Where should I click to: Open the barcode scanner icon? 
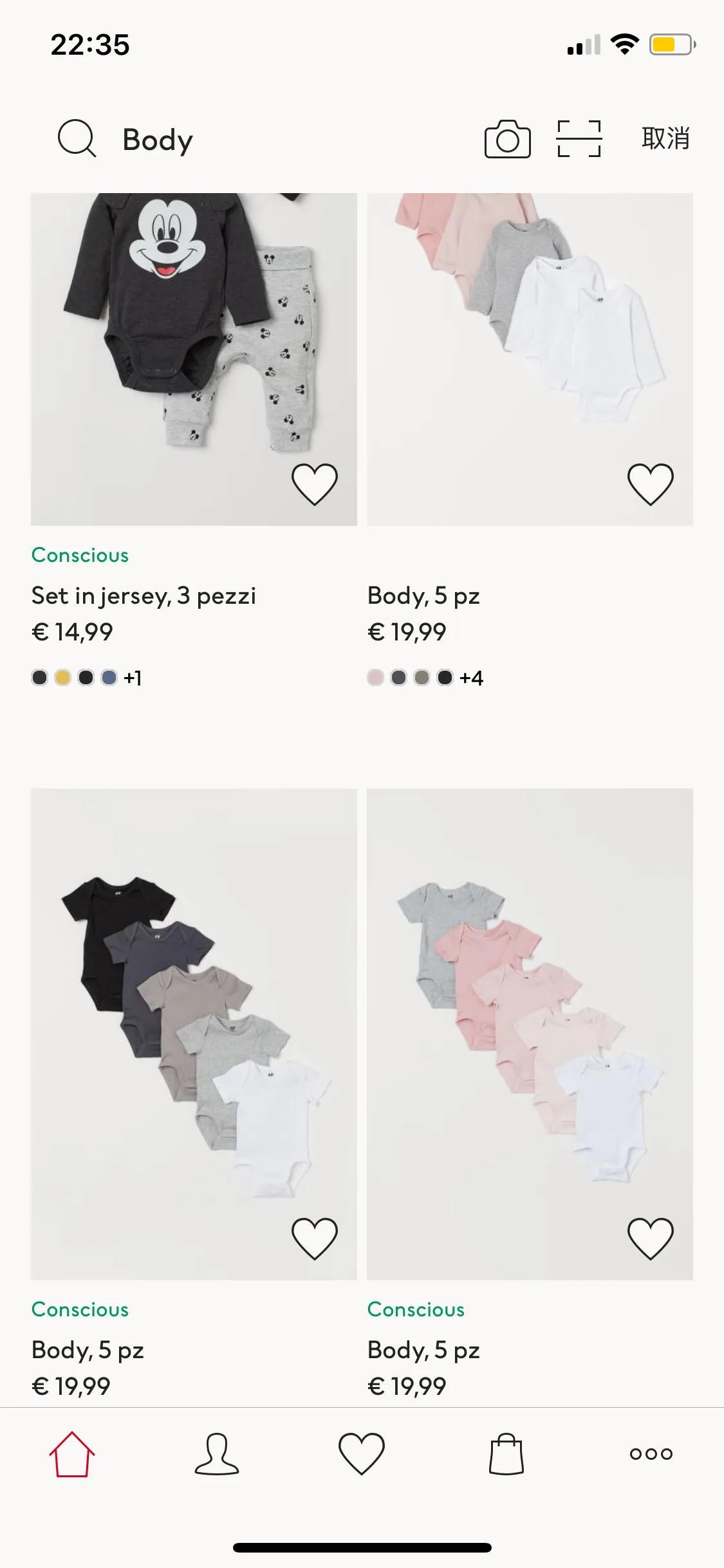[579, 138]
